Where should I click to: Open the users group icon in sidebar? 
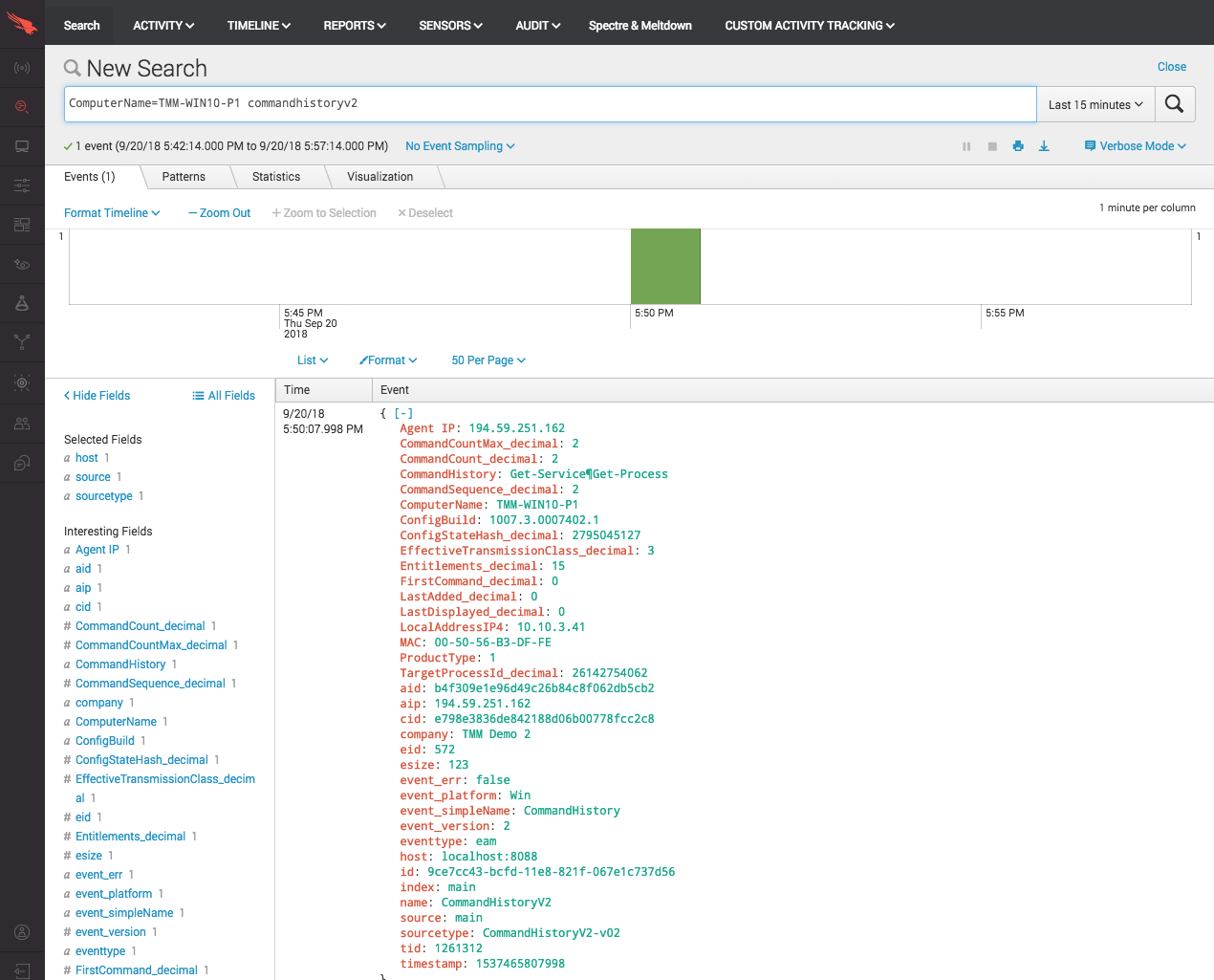[22, 423]
